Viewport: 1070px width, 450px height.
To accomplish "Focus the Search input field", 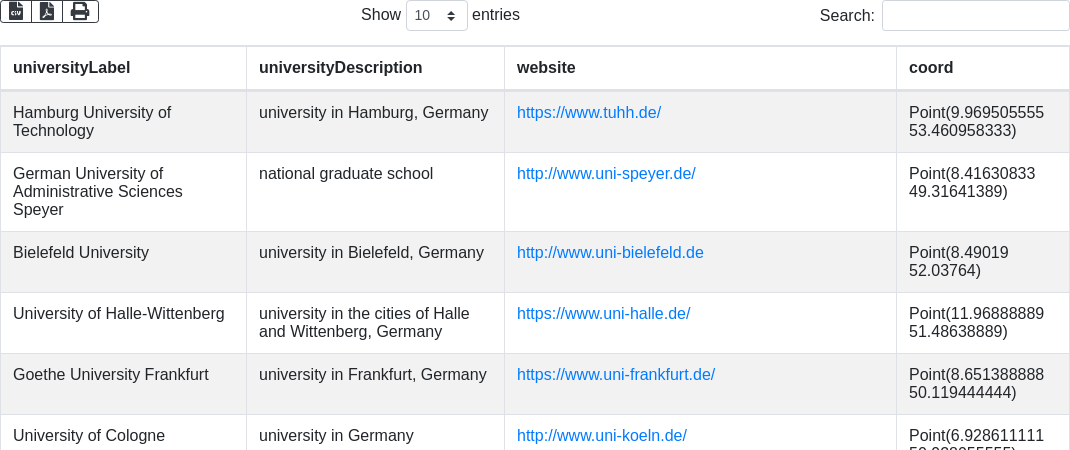I will (x=975, y=15).
